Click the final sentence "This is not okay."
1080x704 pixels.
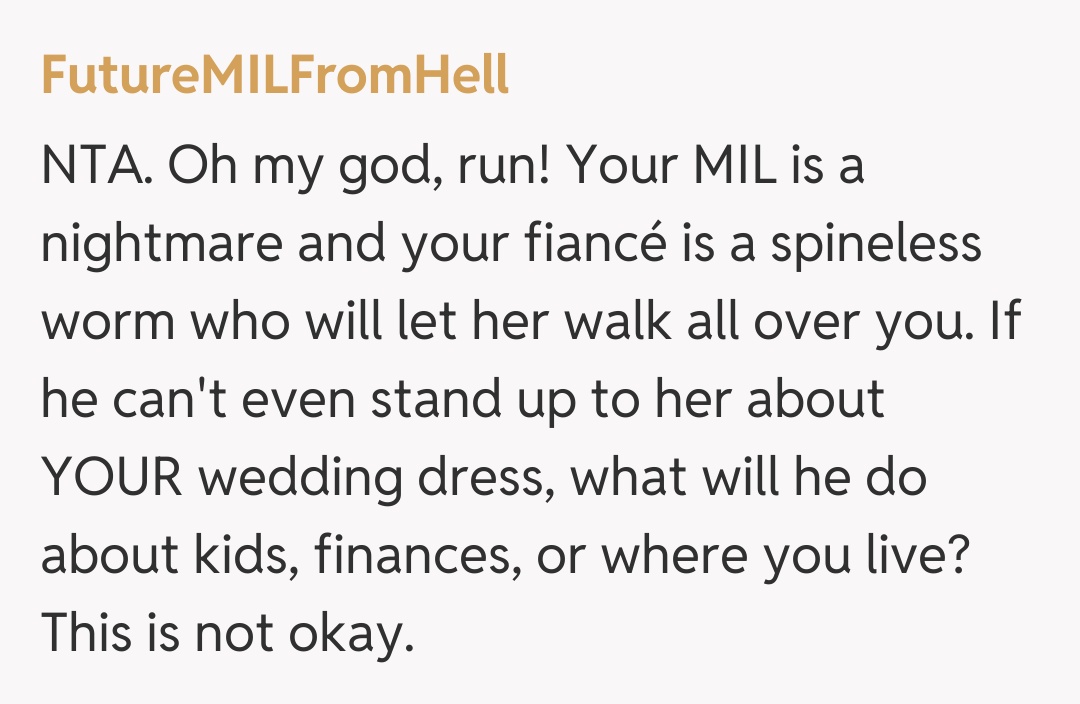tap(227, 633)
